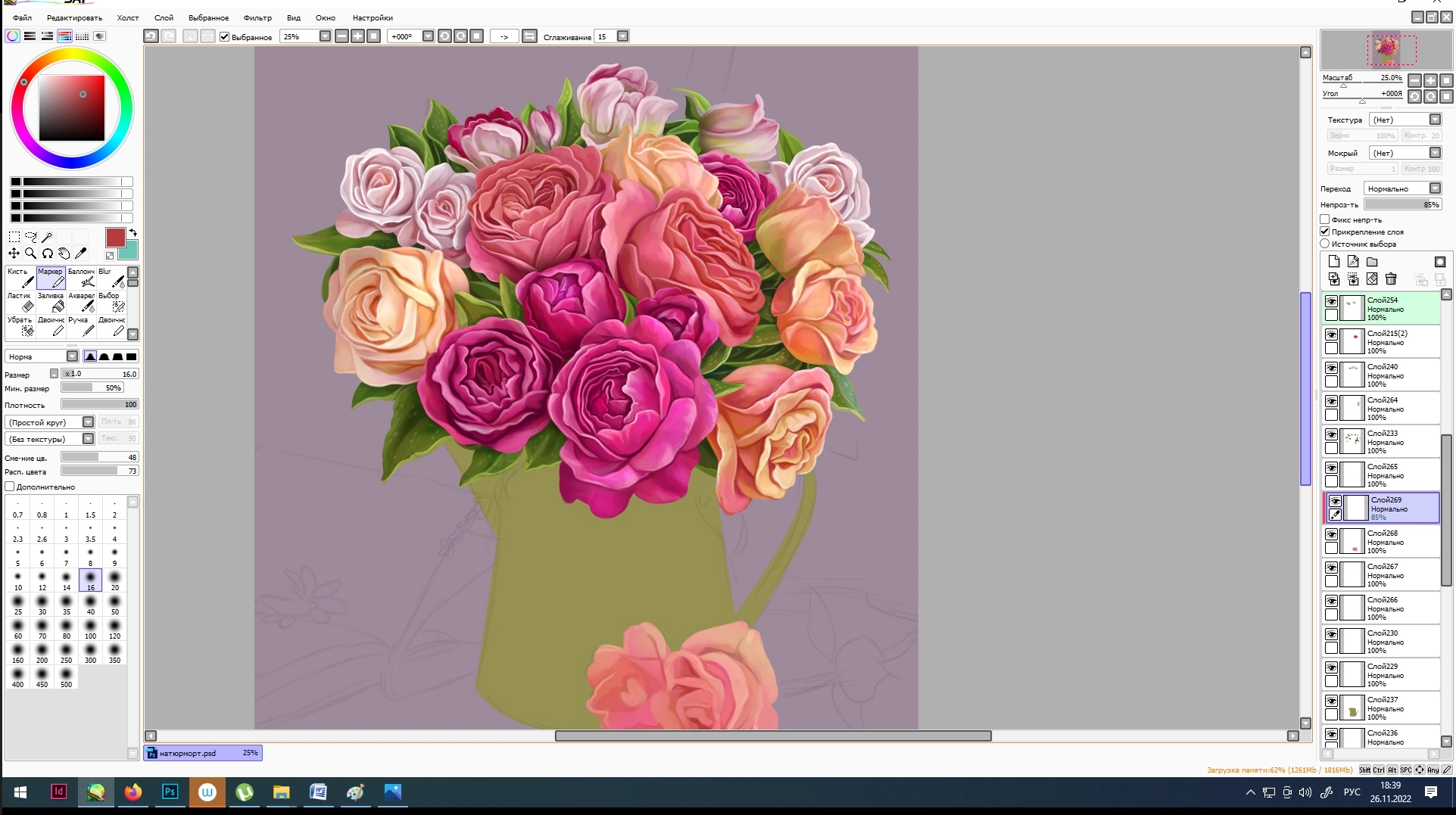1456x815 pixels.
Task: Choose the Blur brush tool
Action: 111,278
